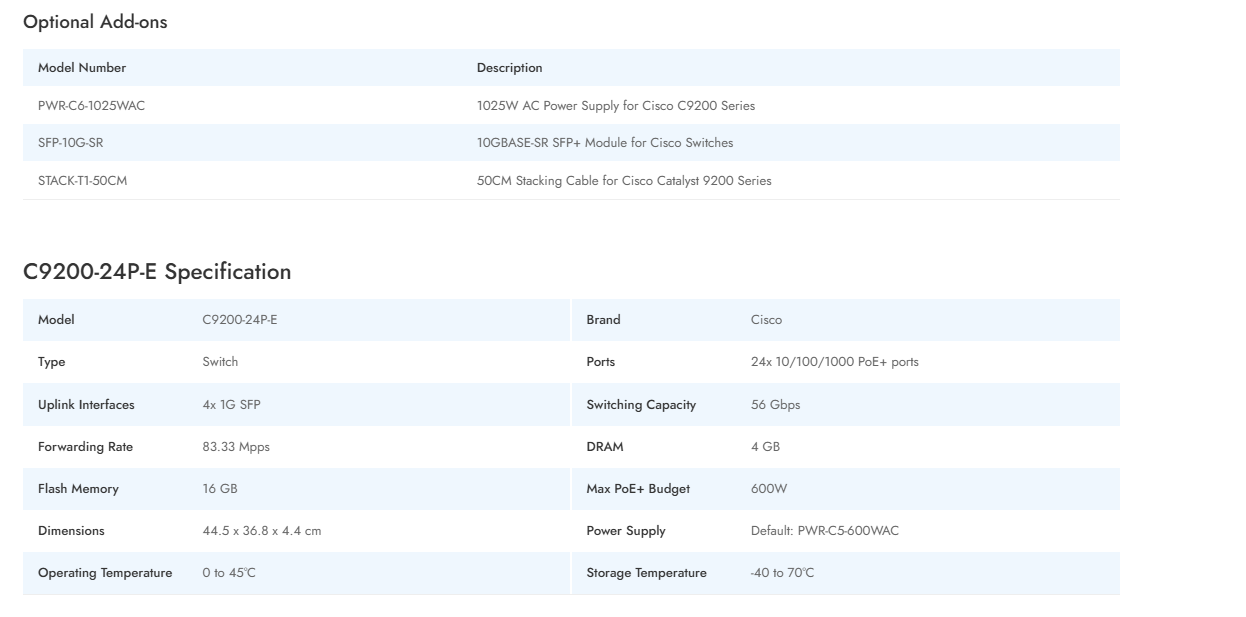Click the "Brand" spec label
Screen dimensions: 1246x617
pyautogui.click(x=603, y=320)
